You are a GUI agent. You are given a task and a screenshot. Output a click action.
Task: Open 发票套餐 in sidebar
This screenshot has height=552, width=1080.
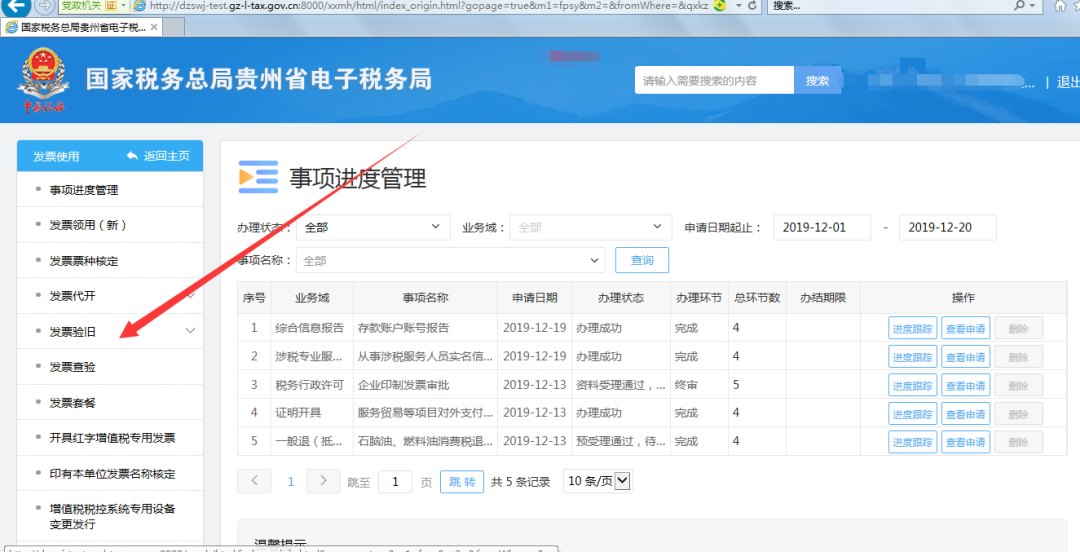click(72, 402)
